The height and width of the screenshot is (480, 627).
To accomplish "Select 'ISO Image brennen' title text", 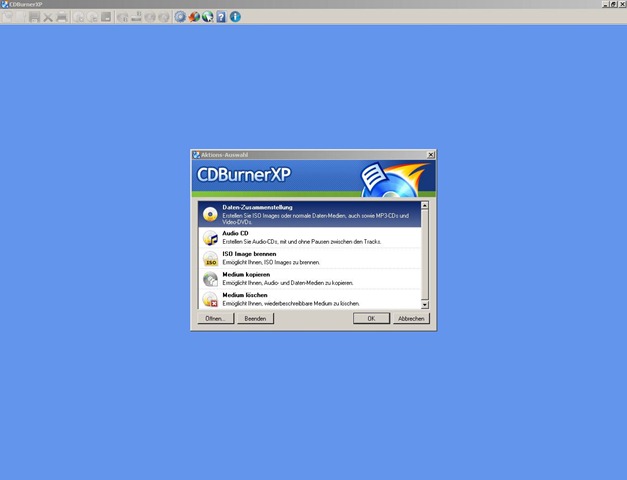I will pyautogui.click(x=250, y=254).
